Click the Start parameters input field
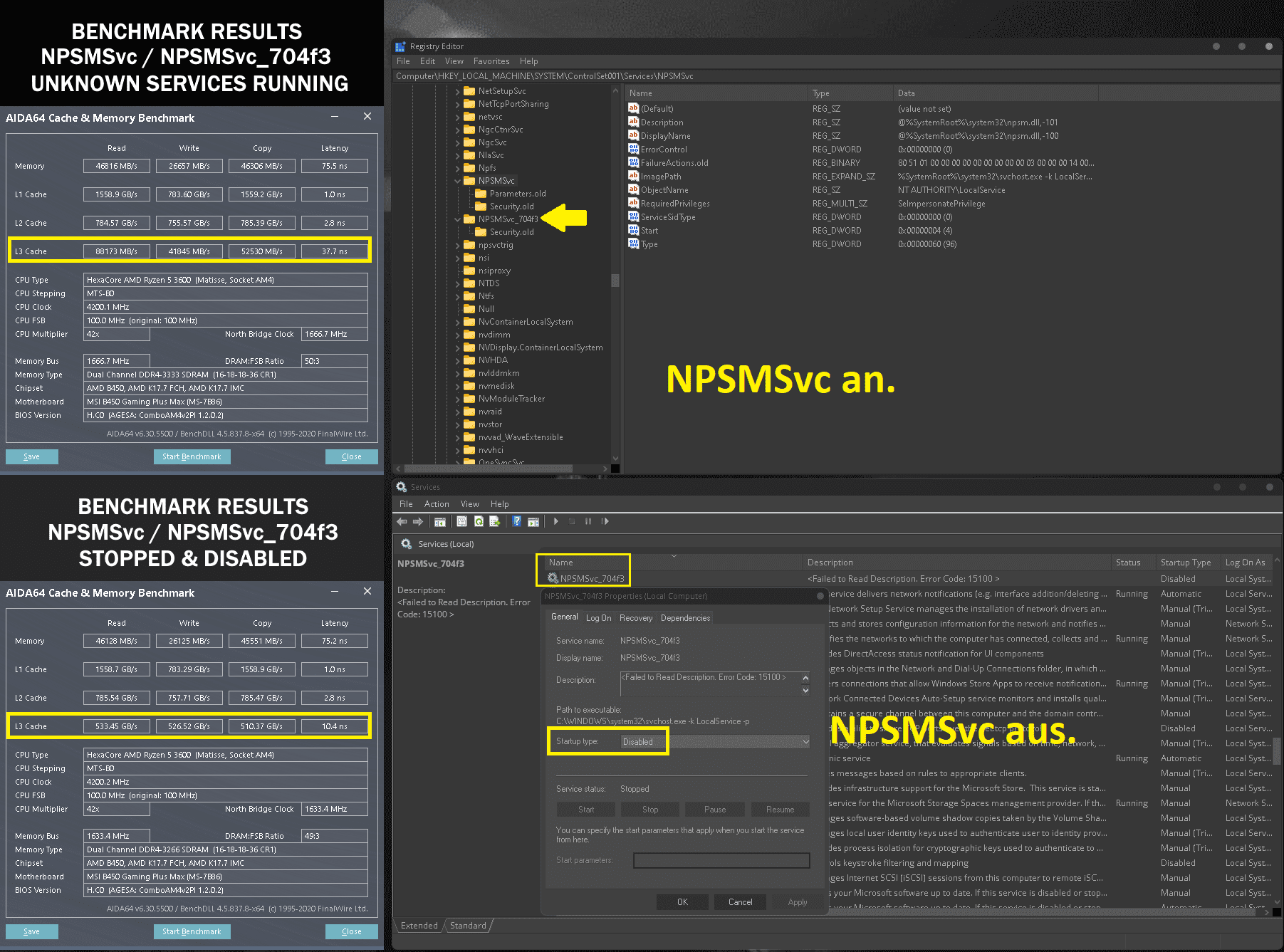Viewport: 1284px width, 952px height. coord(721,861)
